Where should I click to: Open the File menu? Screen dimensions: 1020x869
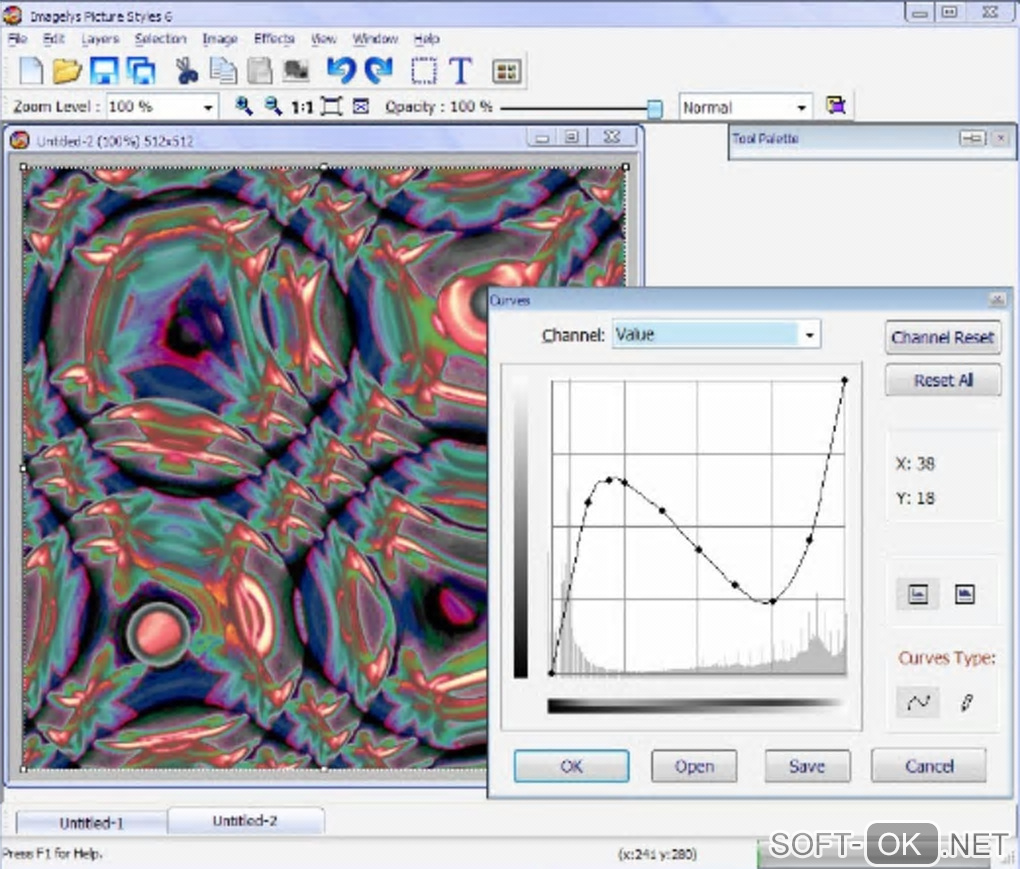18,38
